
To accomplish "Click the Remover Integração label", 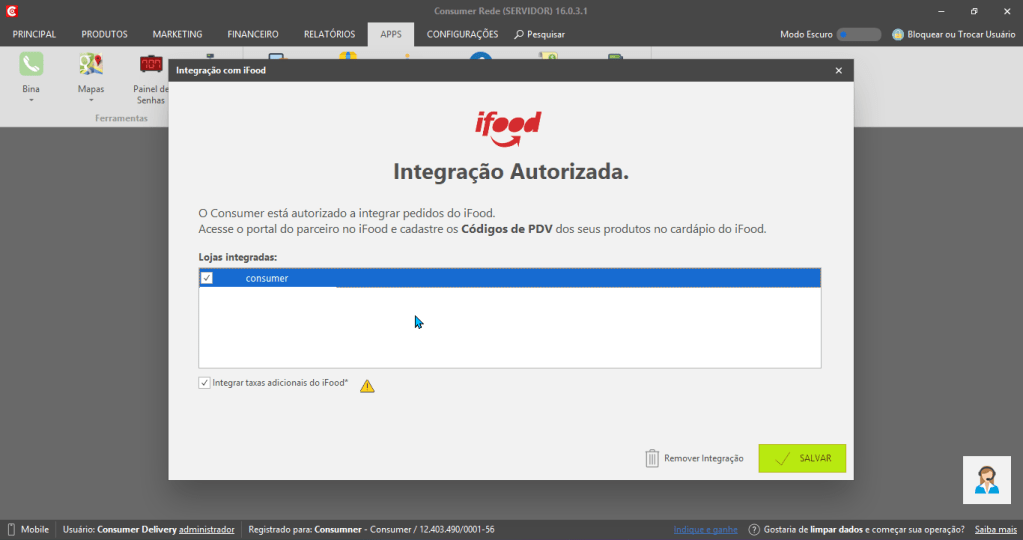I will [703, 458].
